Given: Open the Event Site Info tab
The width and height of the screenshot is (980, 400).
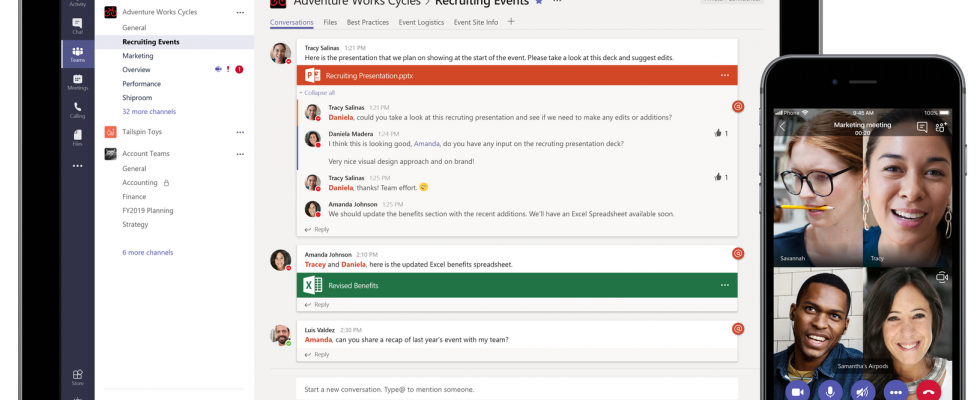Looking at the screenshot, I should click(x=476, y=22).
